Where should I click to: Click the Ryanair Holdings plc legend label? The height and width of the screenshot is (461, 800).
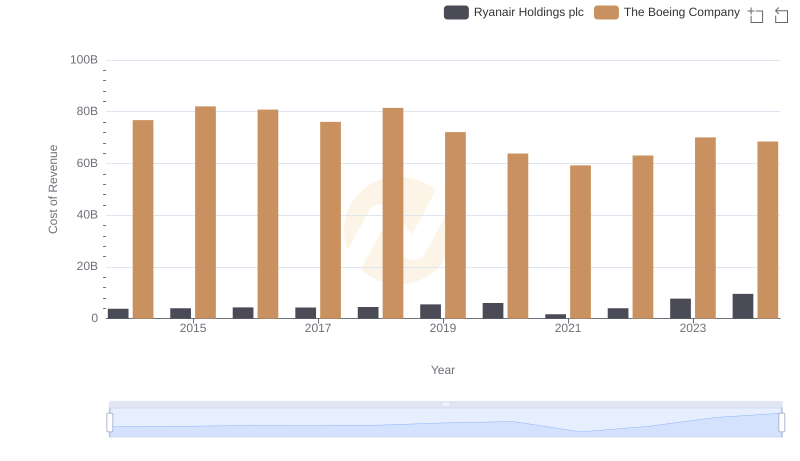point(529,12)
